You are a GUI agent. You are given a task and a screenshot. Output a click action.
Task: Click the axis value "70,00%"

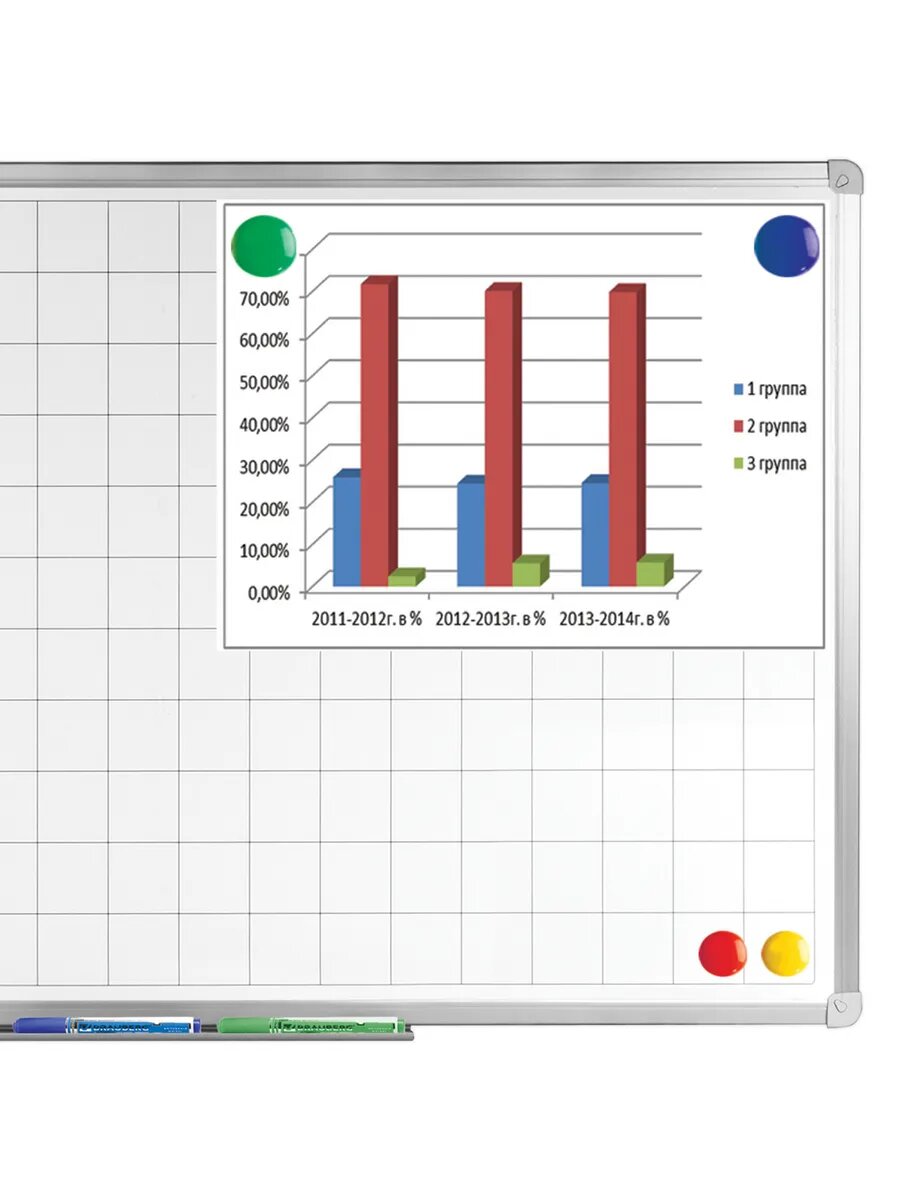265,297
